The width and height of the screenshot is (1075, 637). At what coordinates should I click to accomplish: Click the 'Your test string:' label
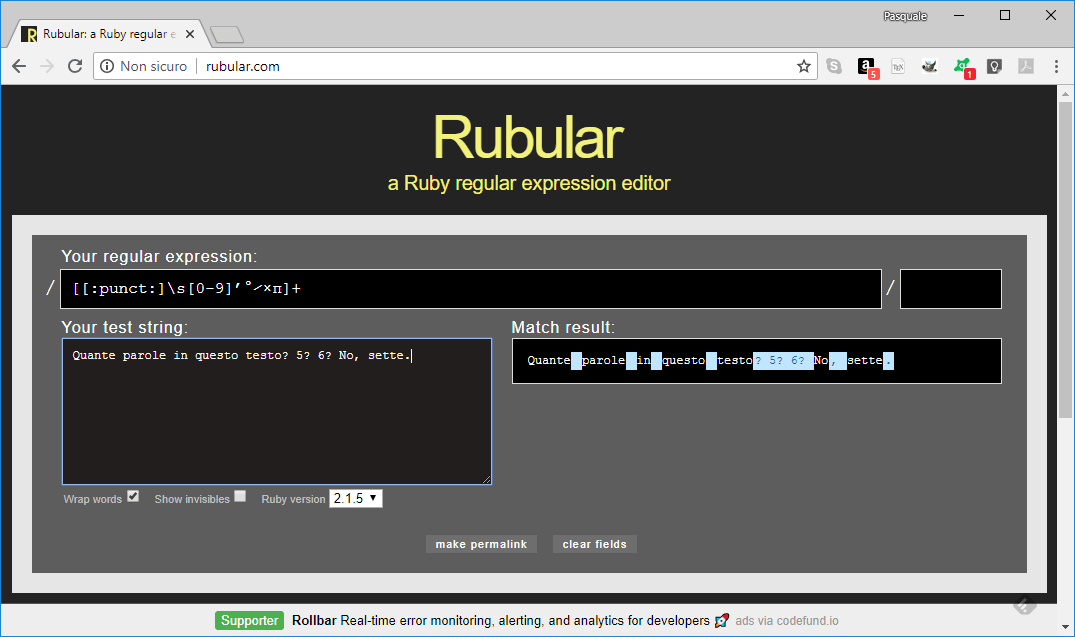click(124, 327)
